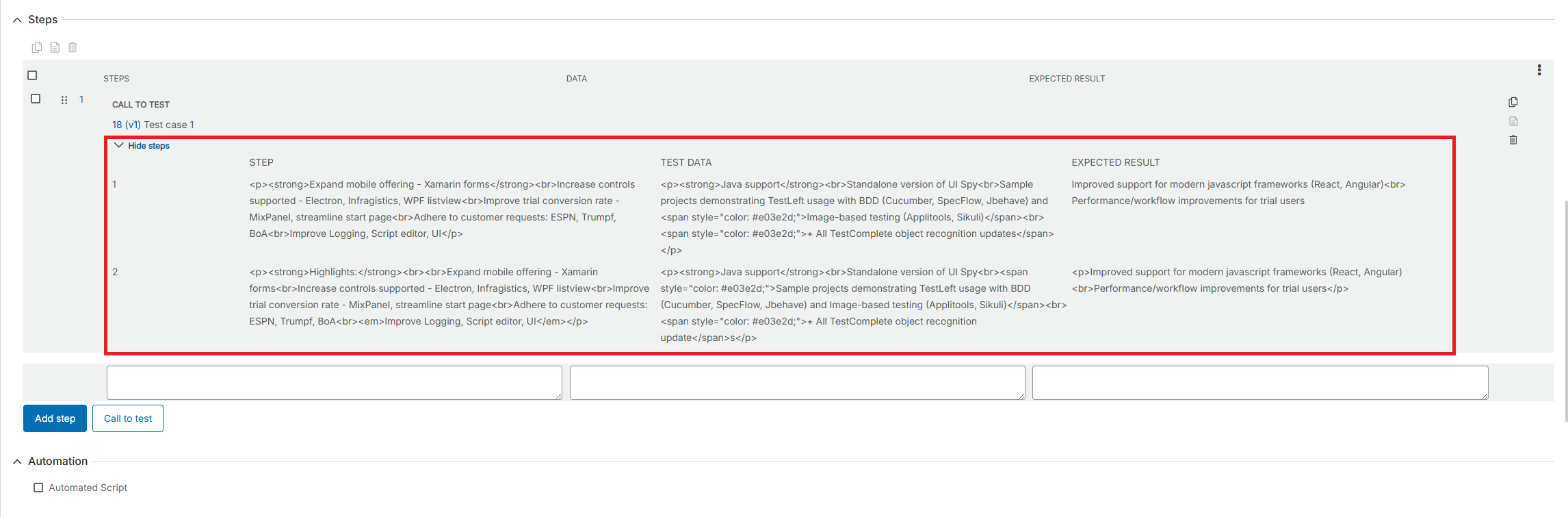1568x517 pixels.
Task: Collapse the Automation section
Action: click(17, 462)
